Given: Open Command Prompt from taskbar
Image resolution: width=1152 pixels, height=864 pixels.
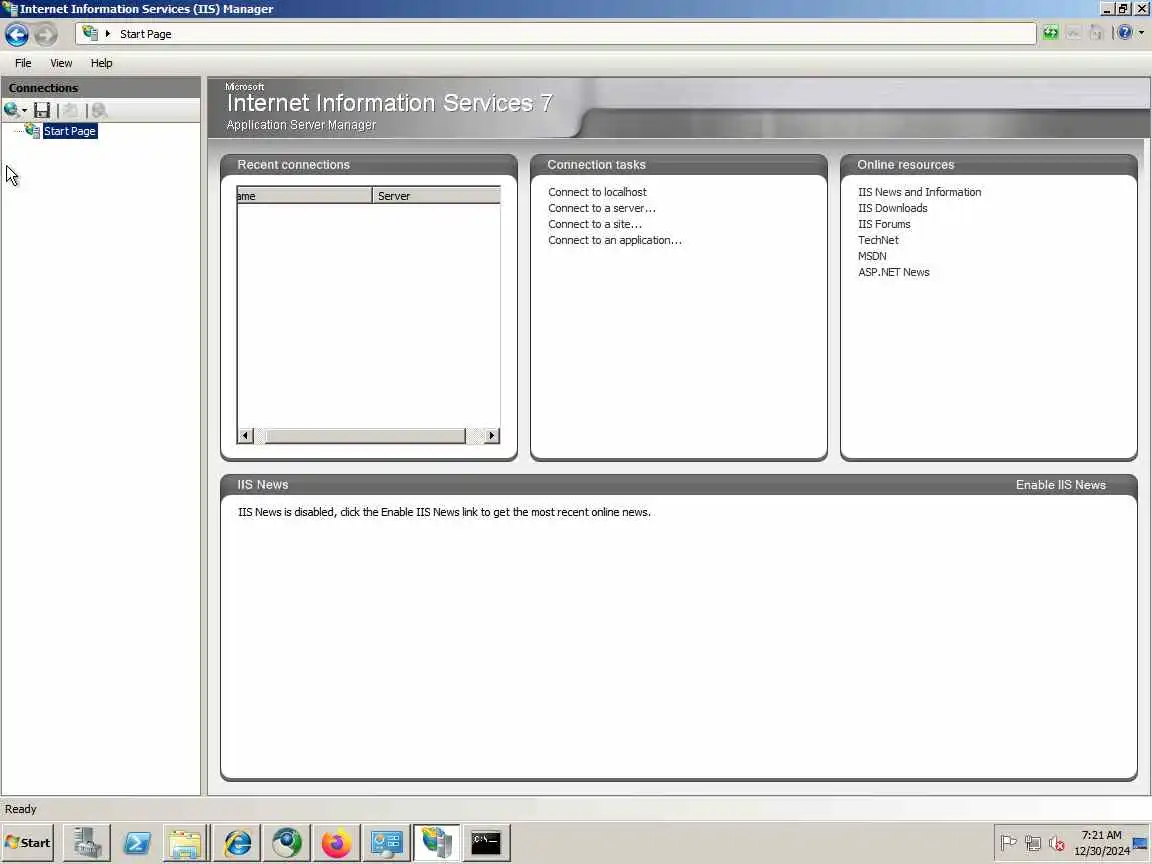Looking at the screenshot, I should (x=486, y=842).
